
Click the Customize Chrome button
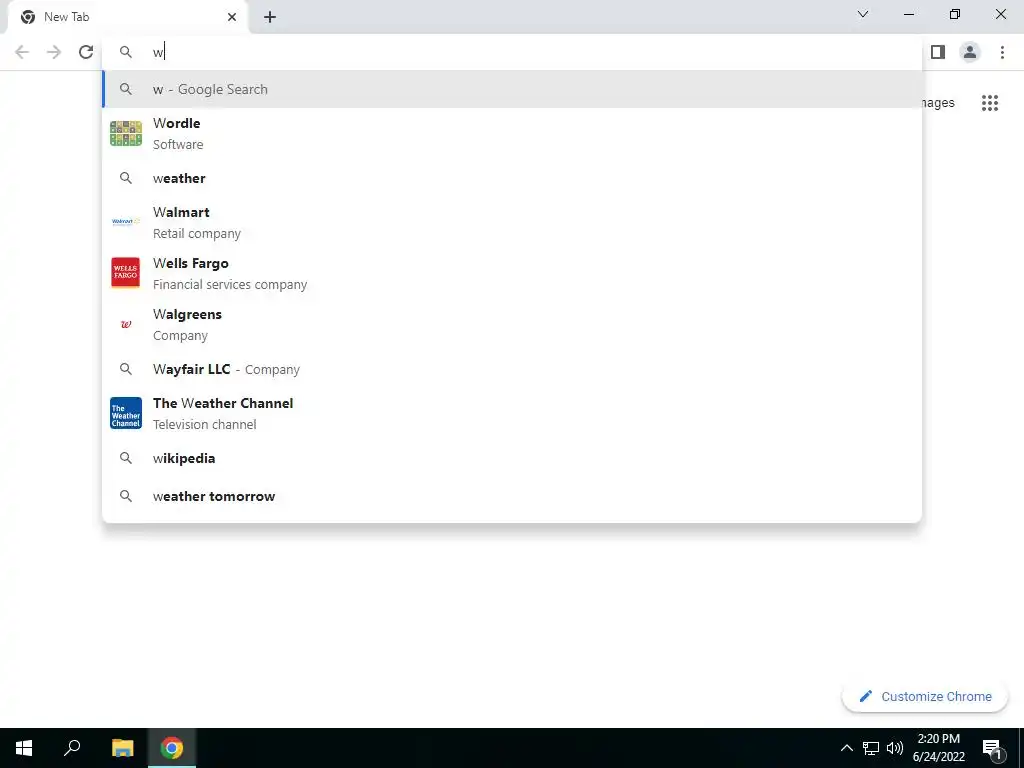tap(925, 696)
